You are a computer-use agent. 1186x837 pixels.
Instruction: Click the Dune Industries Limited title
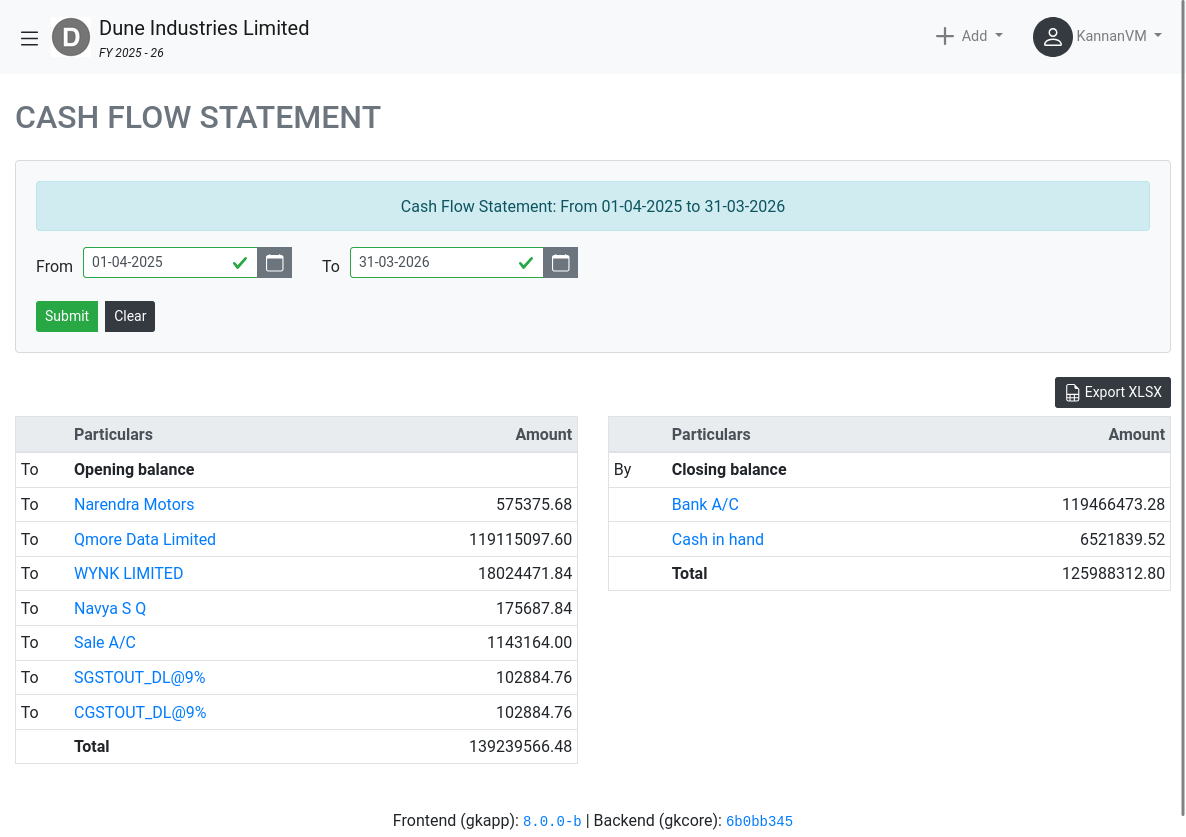coord(204,28)
